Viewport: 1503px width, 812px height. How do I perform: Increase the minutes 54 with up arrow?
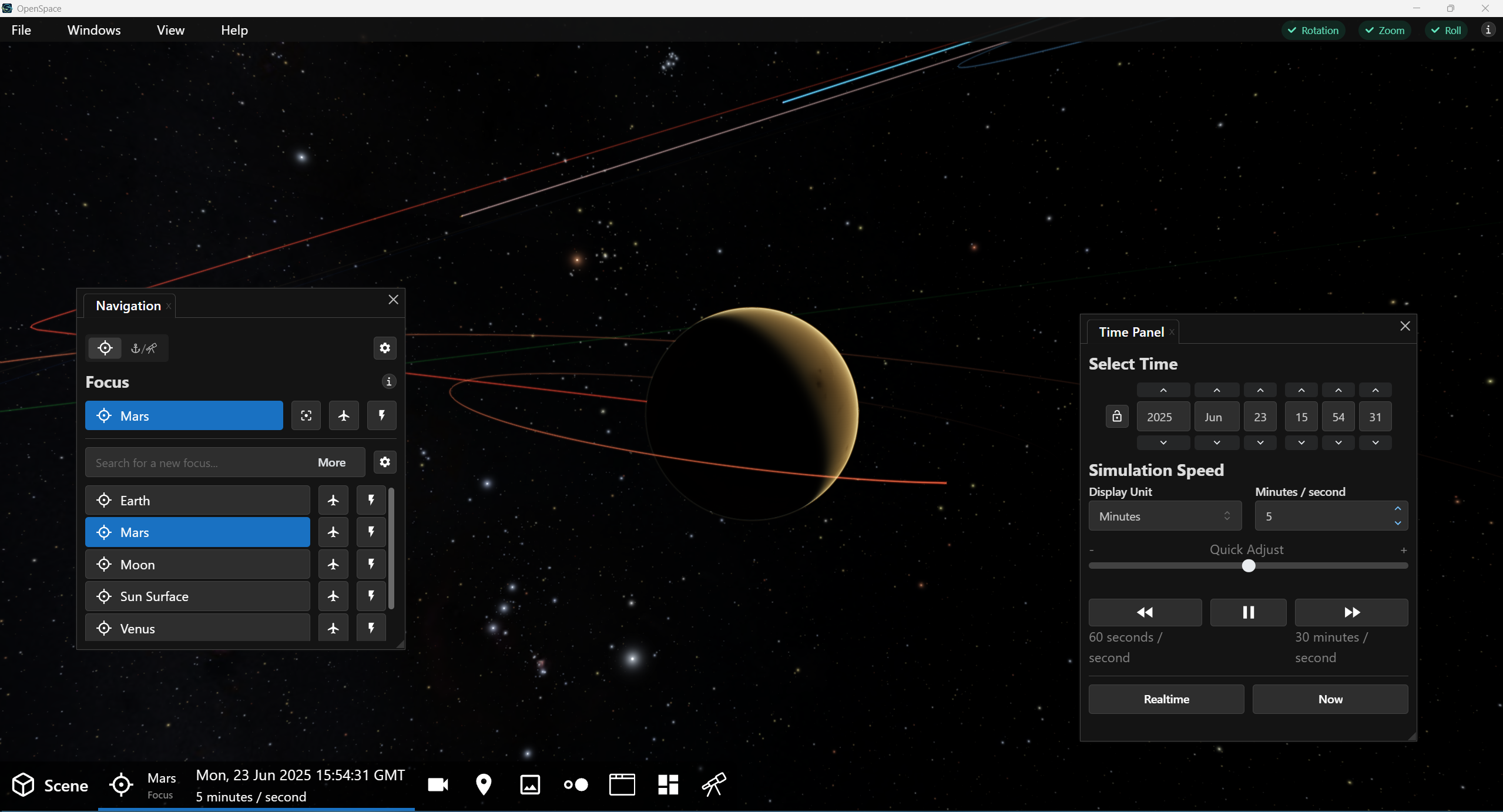point(1338,390)
